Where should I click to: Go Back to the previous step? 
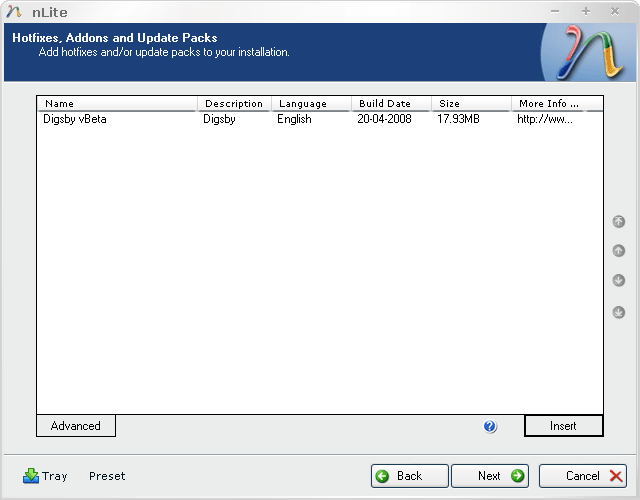point(409,476)
